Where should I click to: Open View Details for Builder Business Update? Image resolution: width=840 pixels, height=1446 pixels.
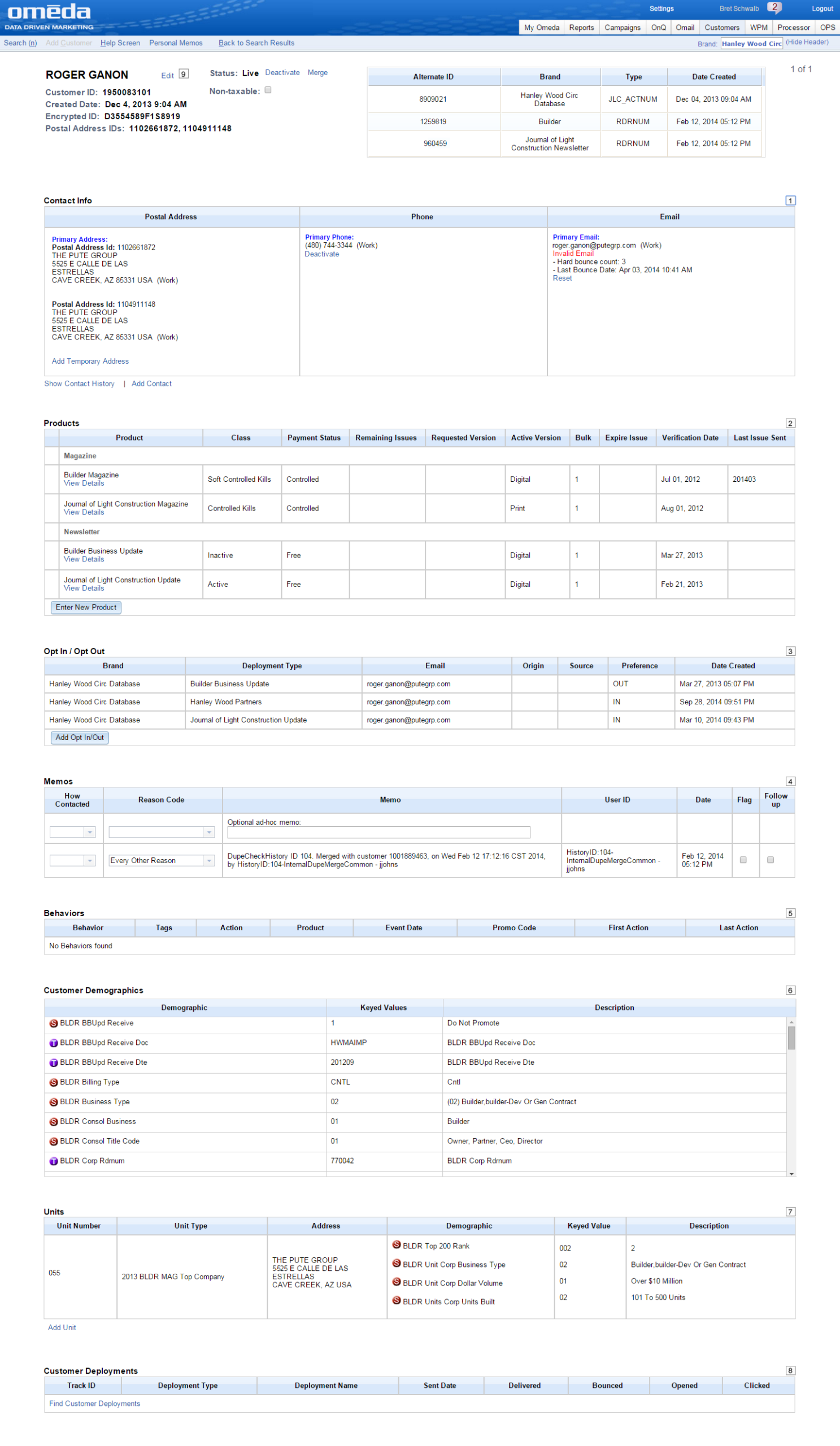click(84, 559)
